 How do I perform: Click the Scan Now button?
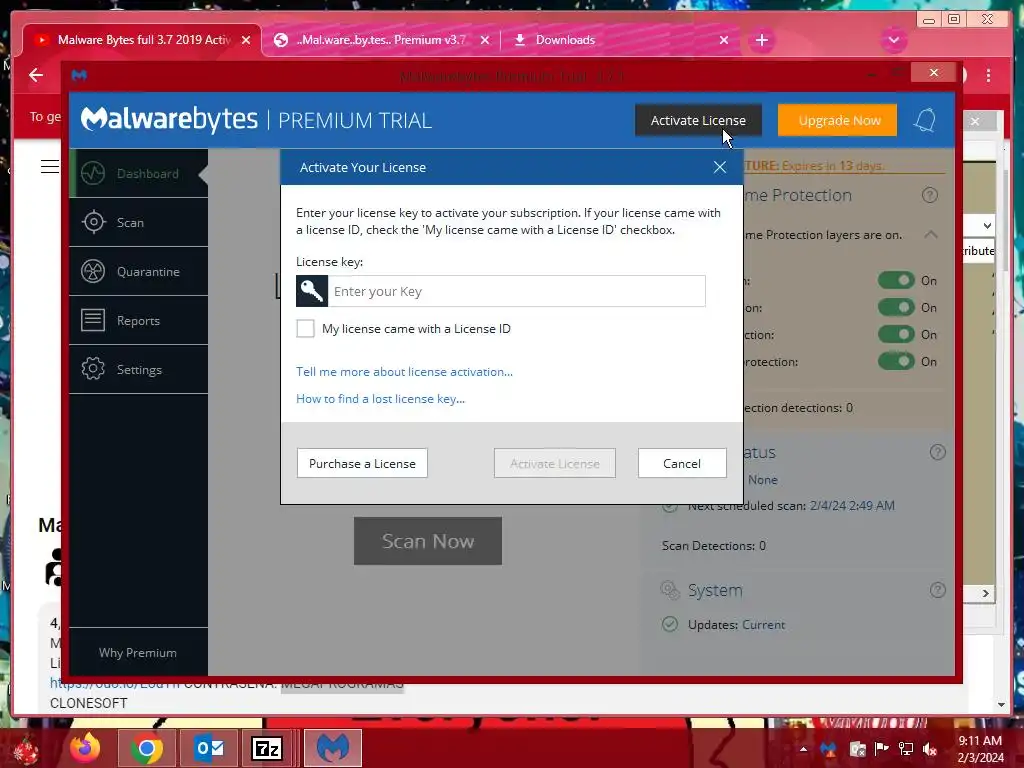tap(428, 541)
